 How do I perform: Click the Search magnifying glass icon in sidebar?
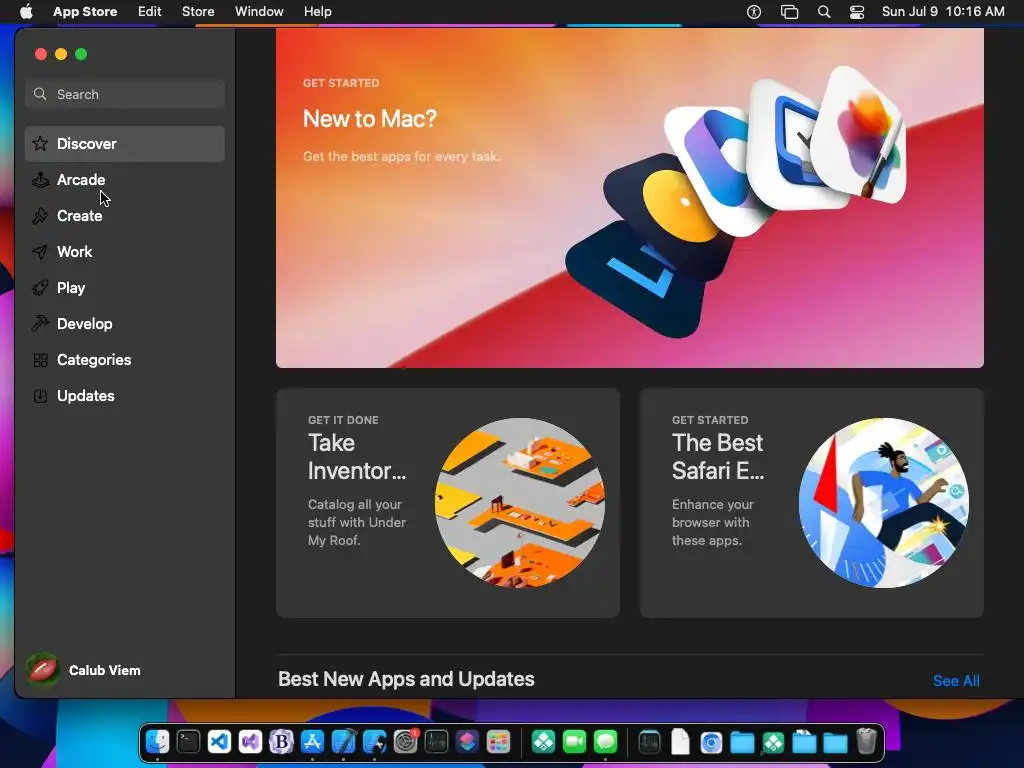coord(40,94)
